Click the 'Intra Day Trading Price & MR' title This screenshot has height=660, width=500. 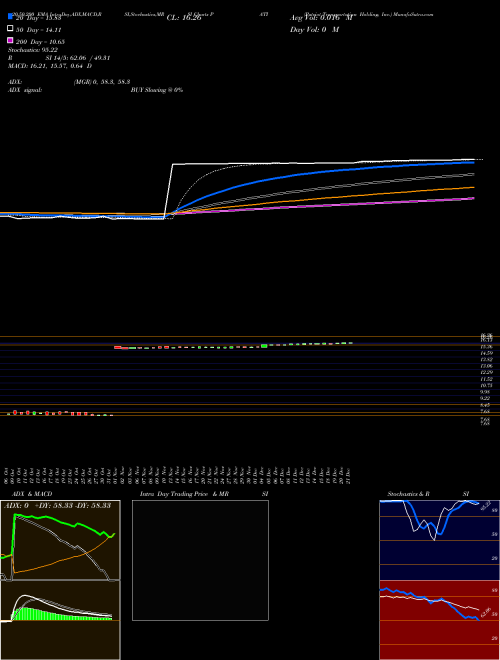184,494
